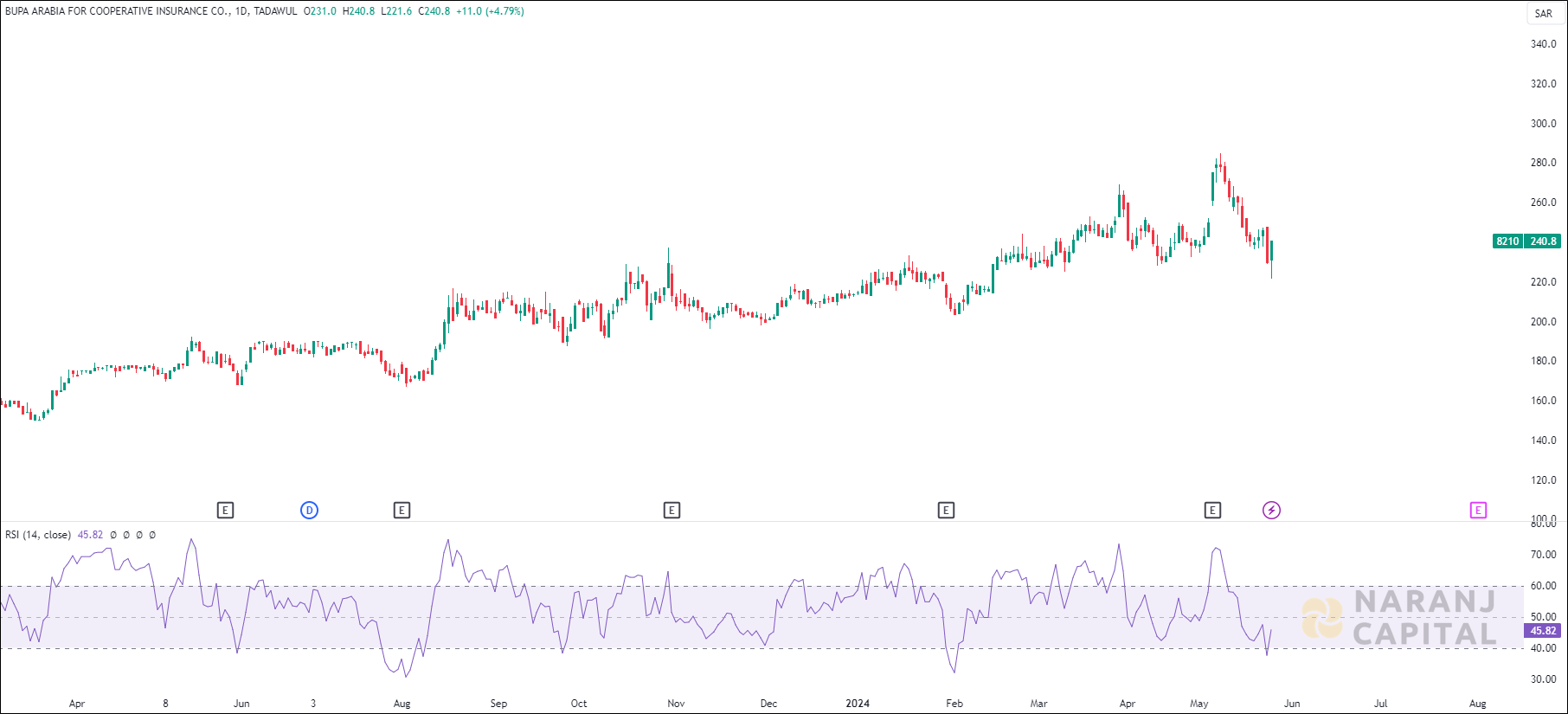This screenshot has height=714, width=1568.
Task: Click the May label on time axis
Action: click(x=1198, y=704)
